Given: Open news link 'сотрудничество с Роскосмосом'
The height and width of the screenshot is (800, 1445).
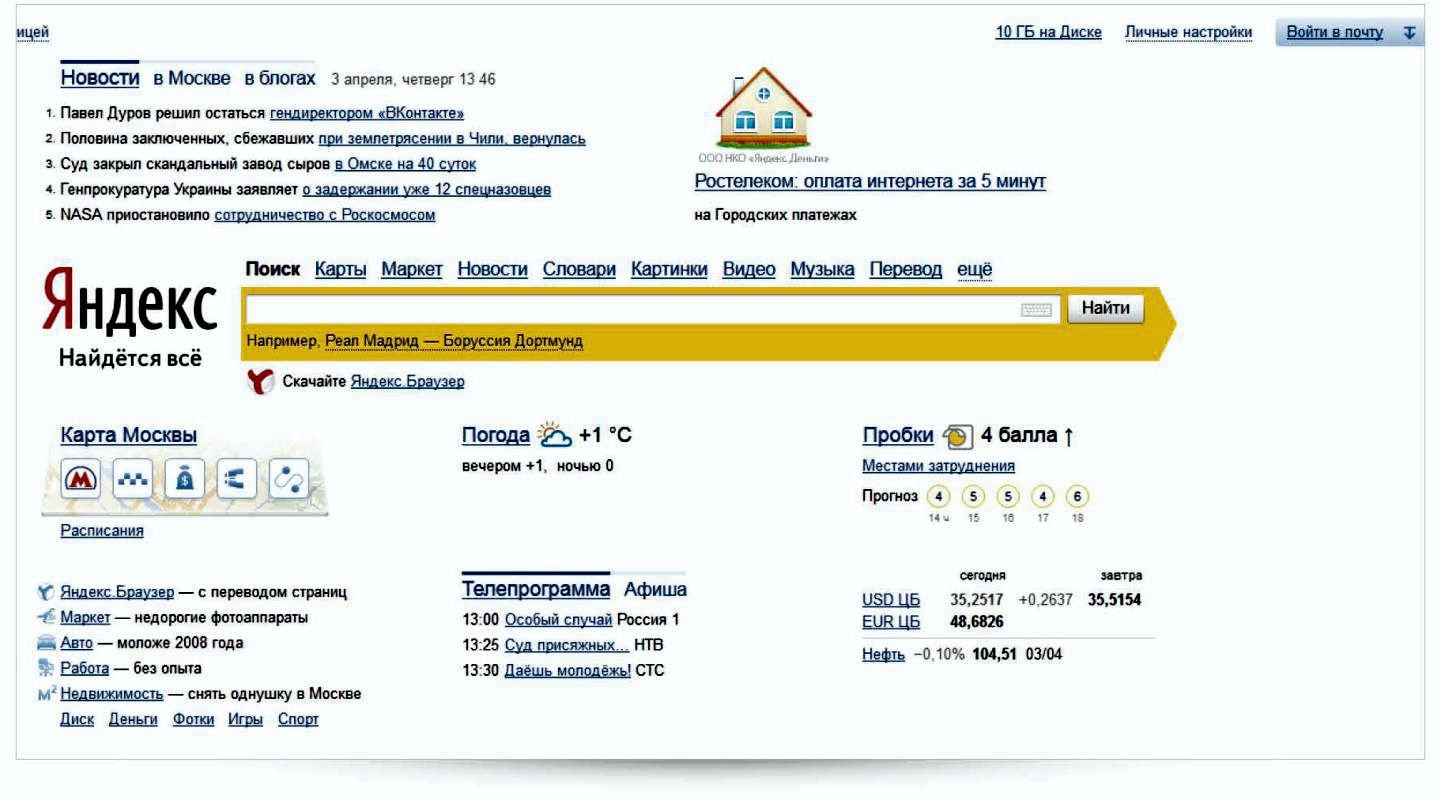Looking at the screenshot, I should pyautogui.click(x=325, y=215).
